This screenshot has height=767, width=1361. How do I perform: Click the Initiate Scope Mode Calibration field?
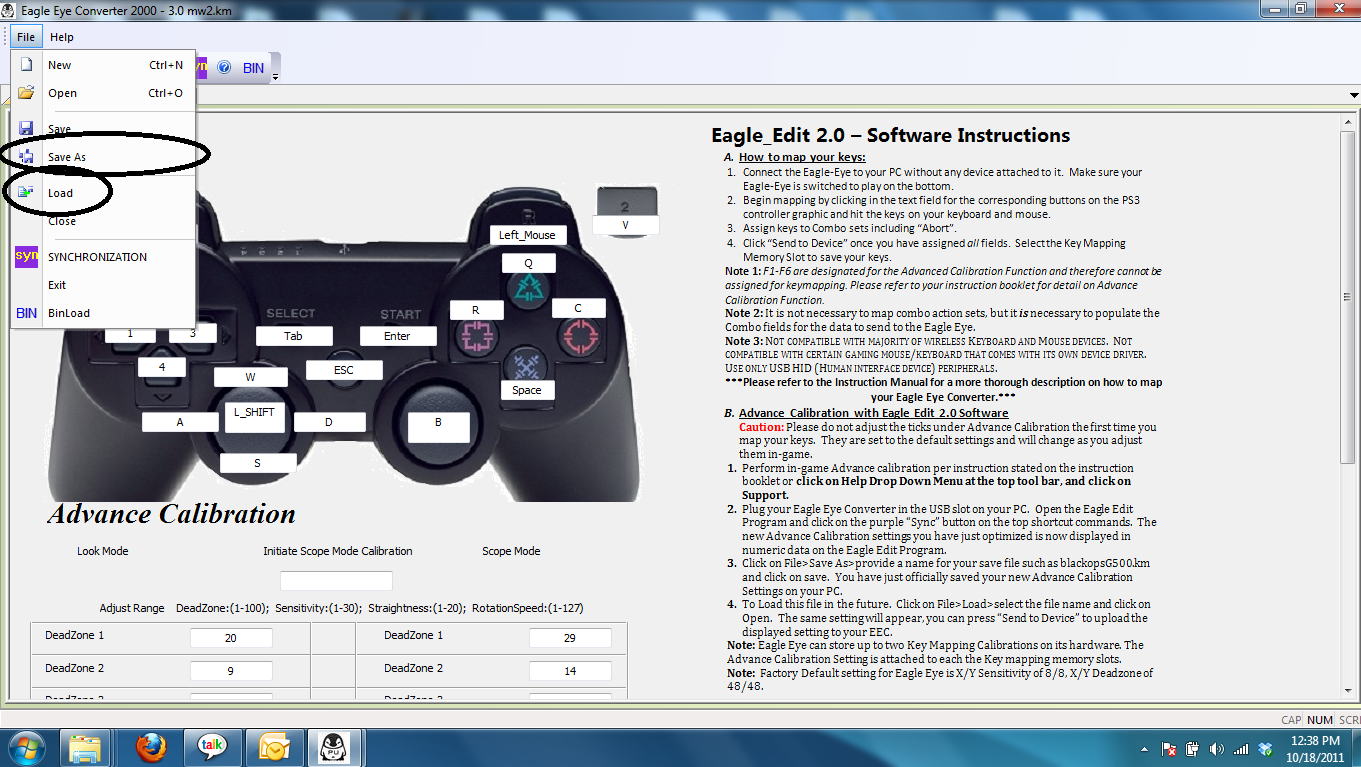coord(336,580)
